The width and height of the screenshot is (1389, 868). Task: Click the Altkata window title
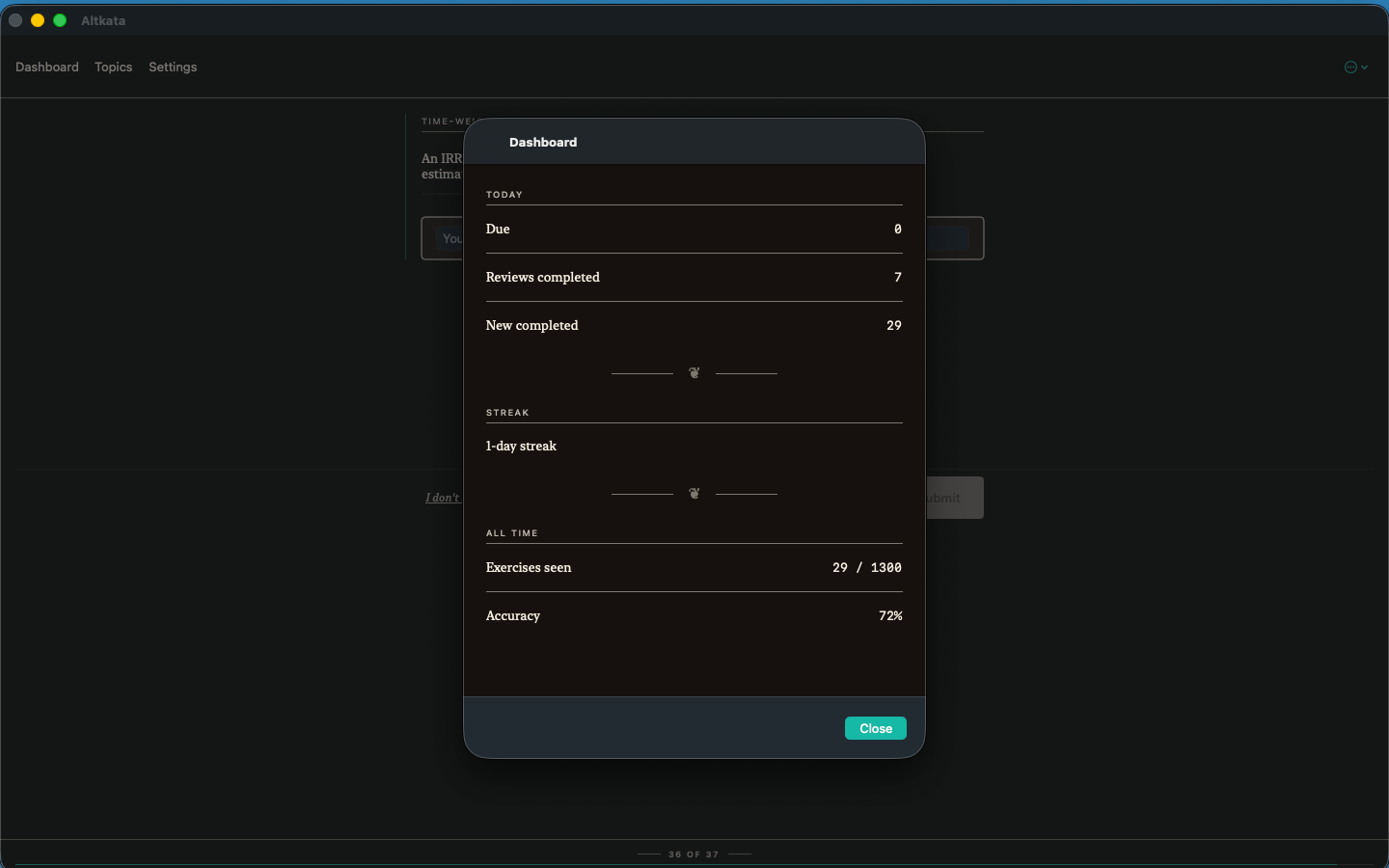(x=103, y=20)
